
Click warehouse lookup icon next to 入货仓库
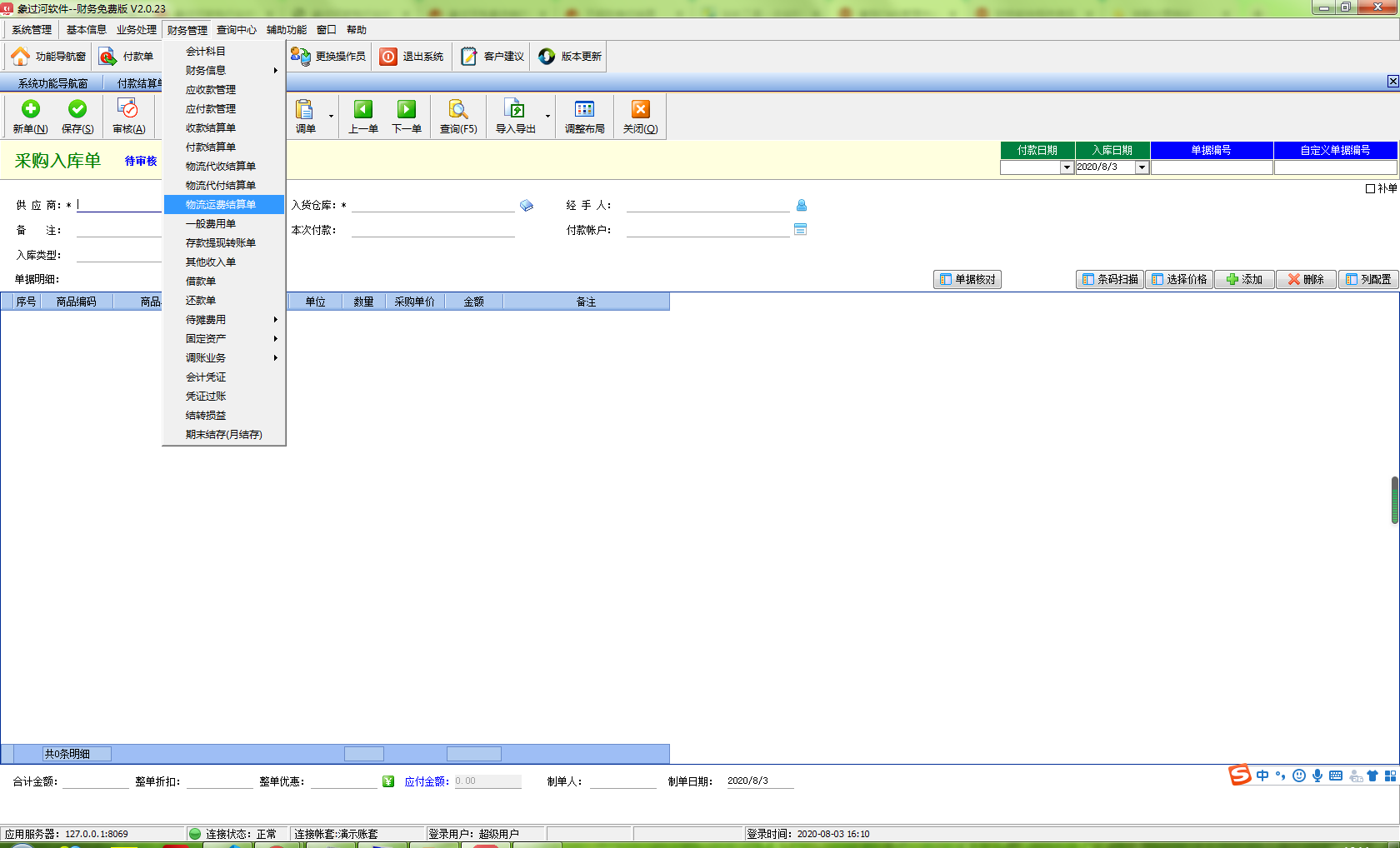point(527,206)
